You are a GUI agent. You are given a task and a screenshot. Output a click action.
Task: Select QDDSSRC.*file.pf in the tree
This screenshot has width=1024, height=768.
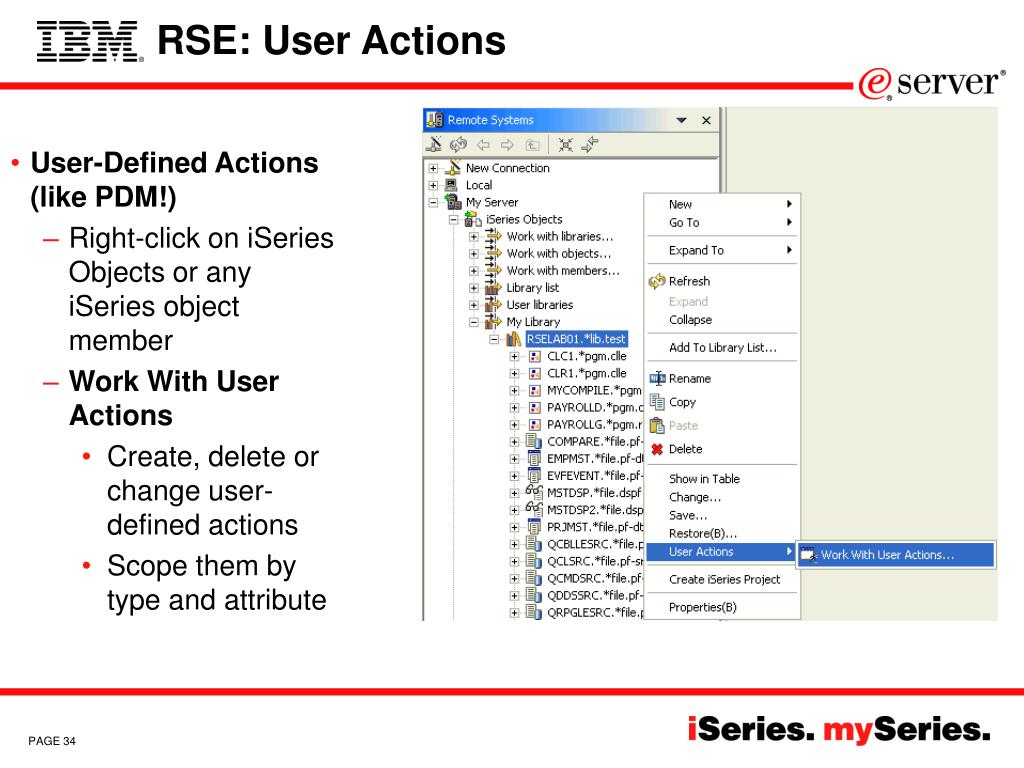click(x=595, y=596)
